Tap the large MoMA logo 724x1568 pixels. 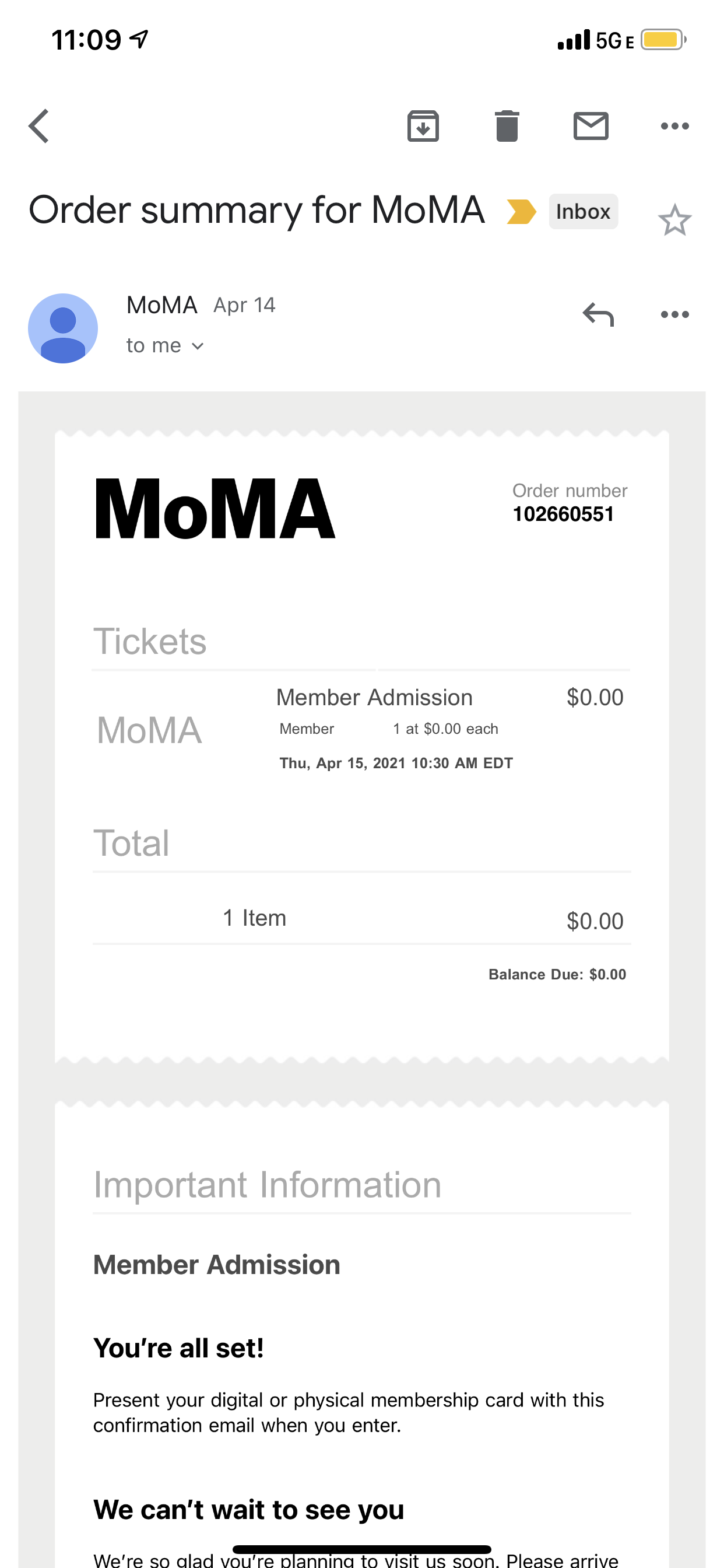tap(215, 509)
